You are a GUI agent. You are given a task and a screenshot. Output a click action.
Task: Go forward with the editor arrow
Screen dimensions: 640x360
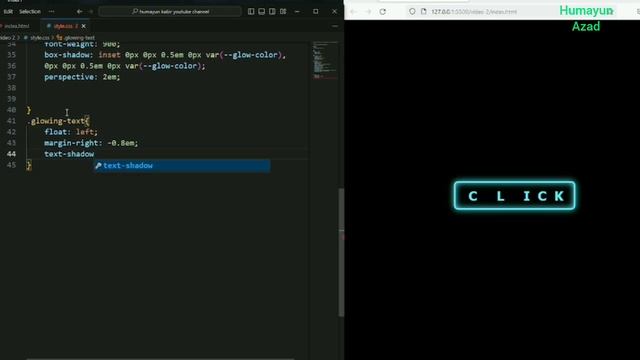(x=91, y=11)
